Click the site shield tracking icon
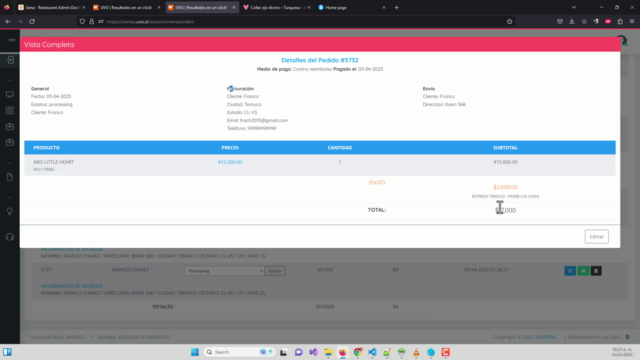 coord(82,22)
